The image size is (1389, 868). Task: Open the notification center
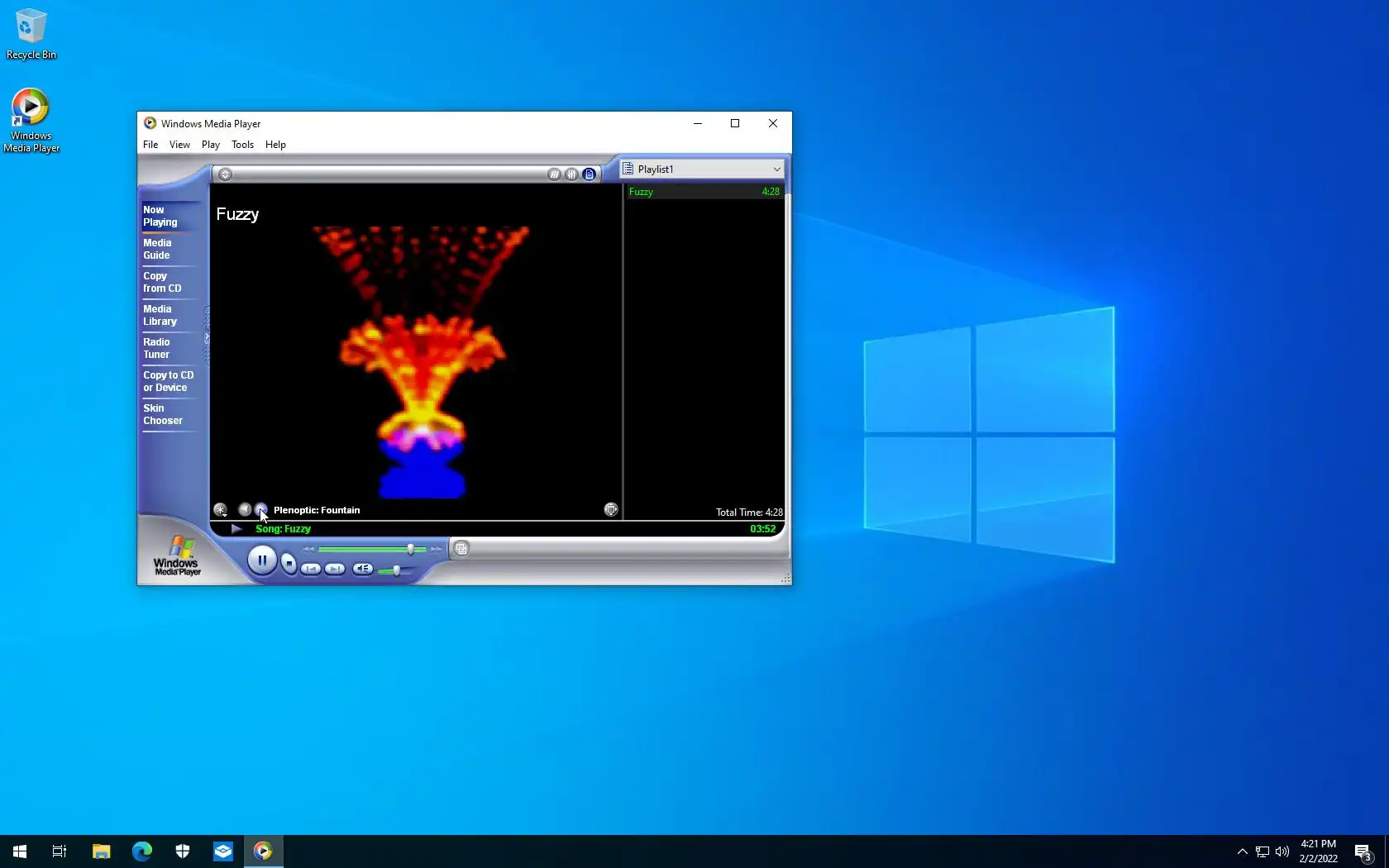click(1363, 851)
